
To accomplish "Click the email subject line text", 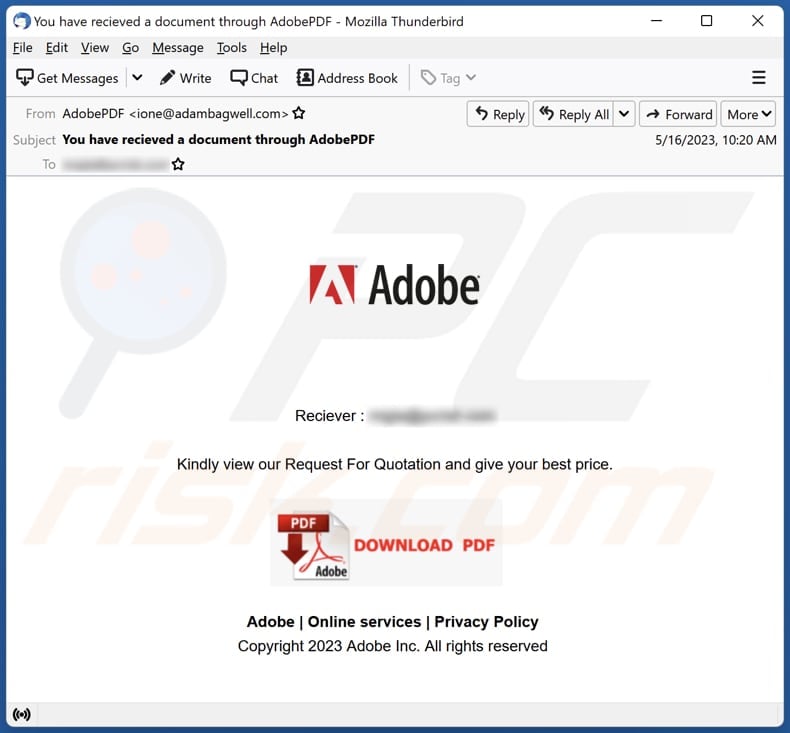I will (x=219, y=140).
